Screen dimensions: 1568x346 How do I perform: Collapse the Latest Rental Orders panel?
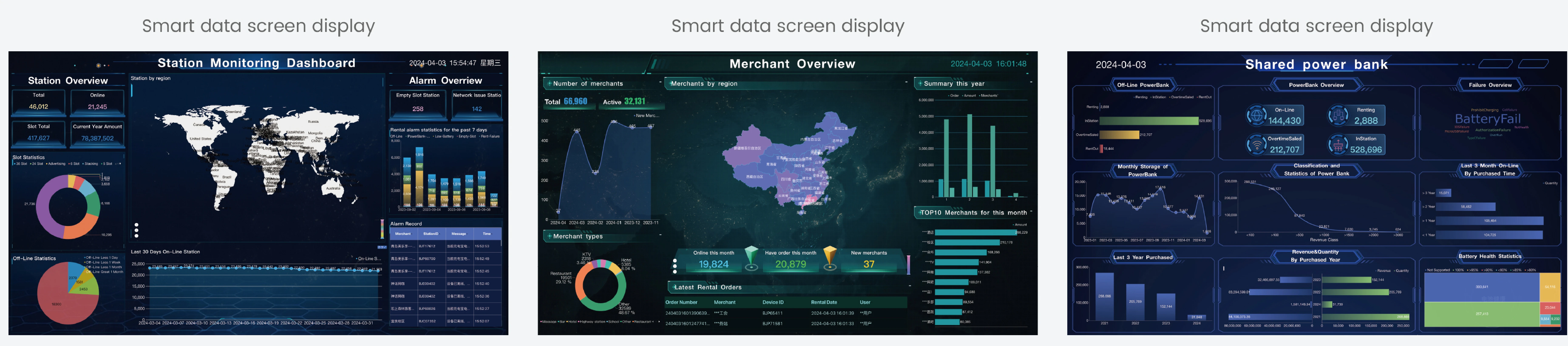click(x=910, y=286)
